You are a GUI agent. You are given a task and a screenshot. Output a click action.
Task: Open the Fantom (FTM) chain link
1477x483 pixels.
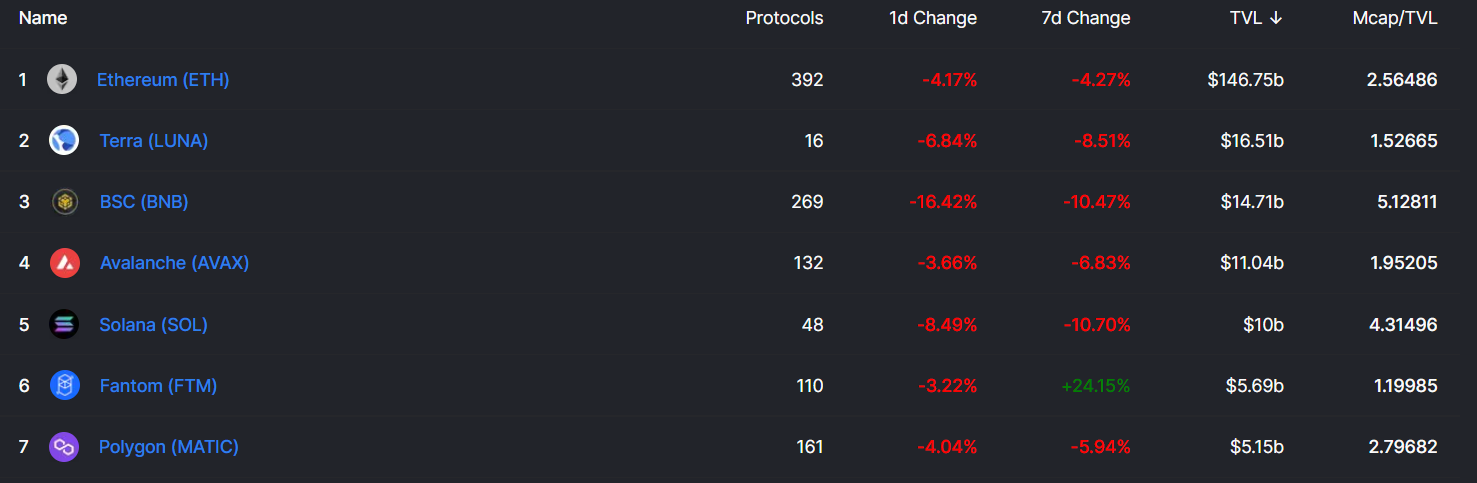[159, 386]
